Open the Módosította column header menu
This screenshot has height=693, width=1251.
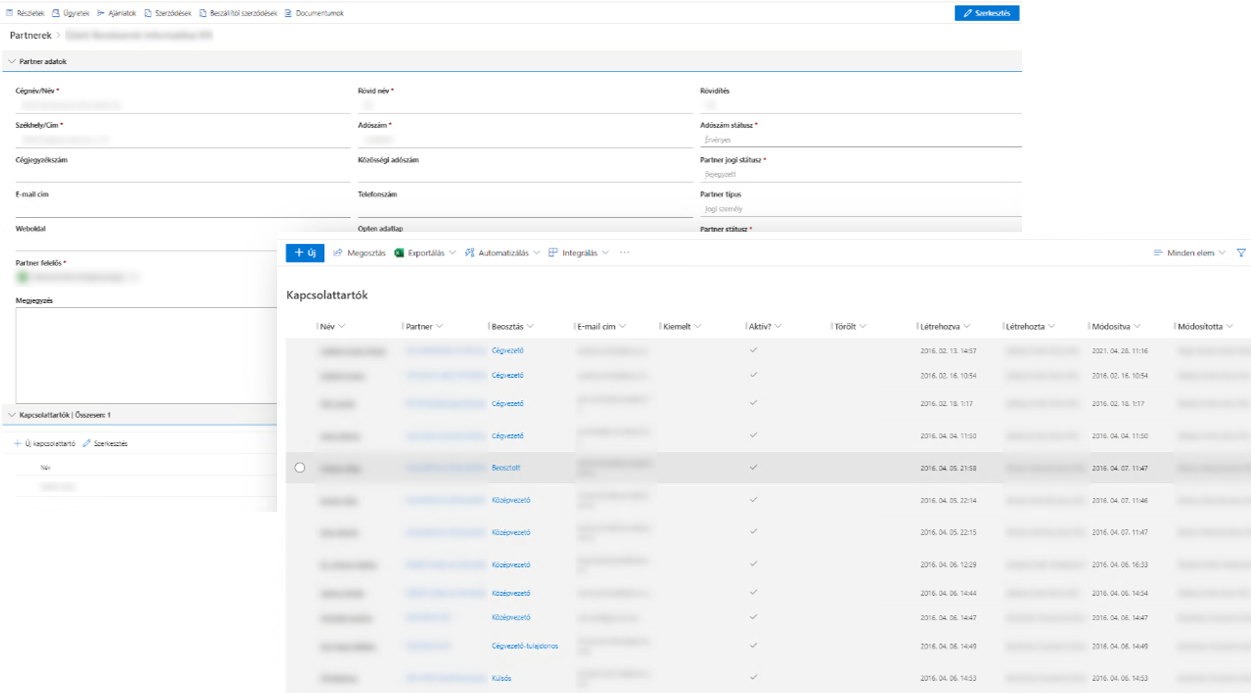point(1205,326)
